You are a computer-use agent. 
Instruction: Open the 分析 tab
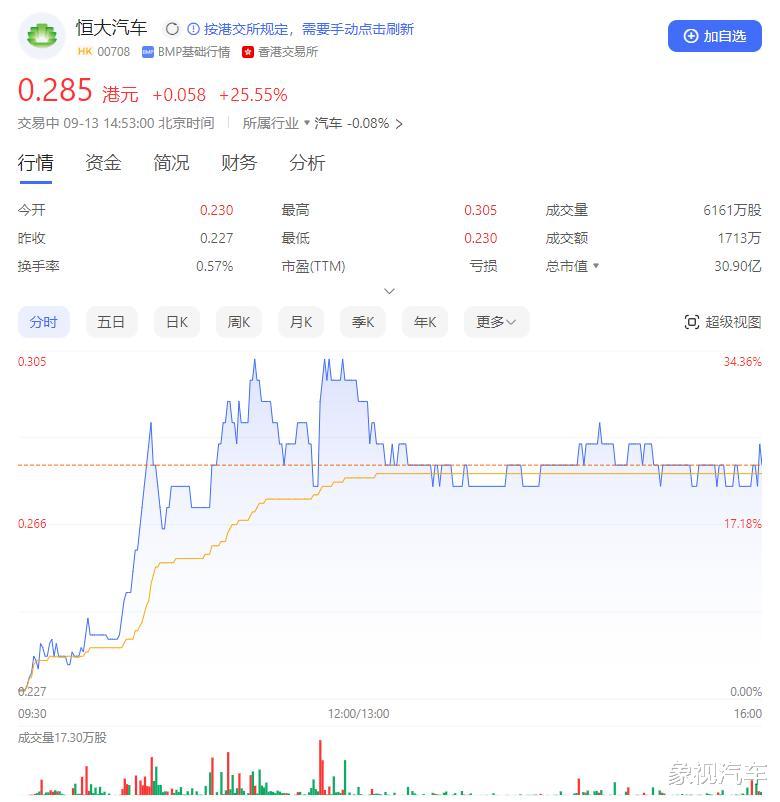(307, 163)
